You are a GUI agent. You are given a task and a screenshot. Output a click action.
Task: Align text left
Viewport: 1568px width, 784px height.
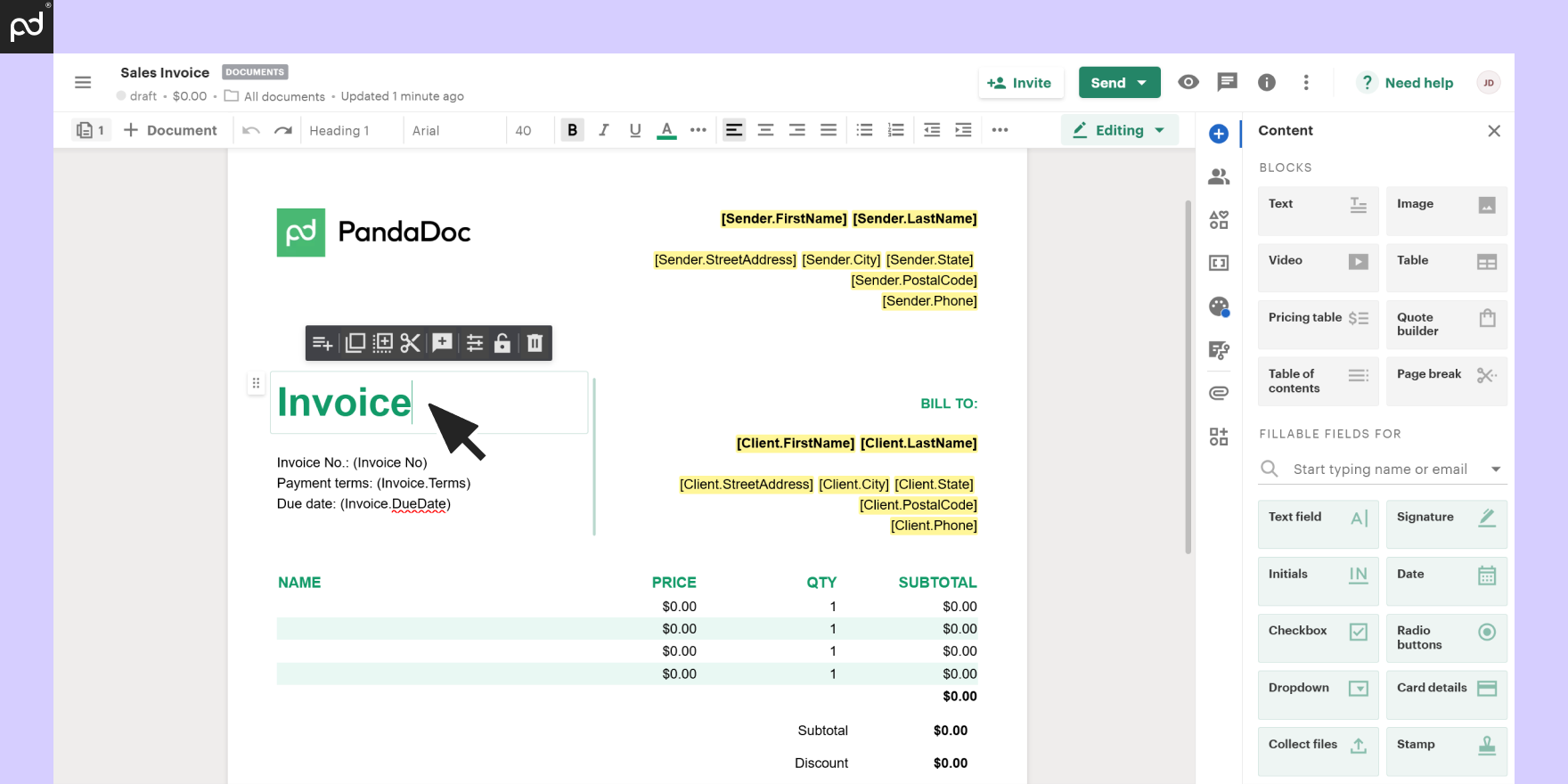[734, 130]
